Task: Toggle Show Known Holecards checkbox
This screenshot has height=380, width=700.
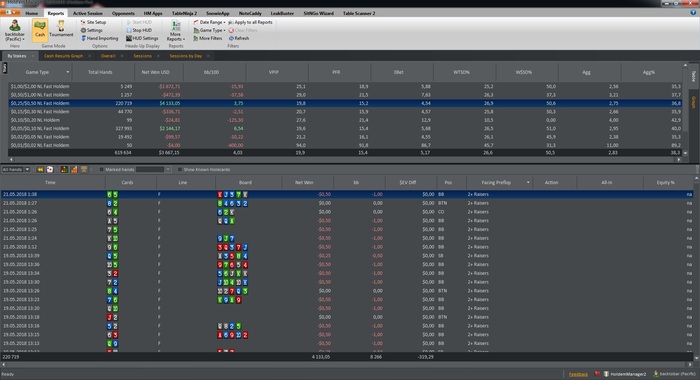Action: click(x=180, y=170)
